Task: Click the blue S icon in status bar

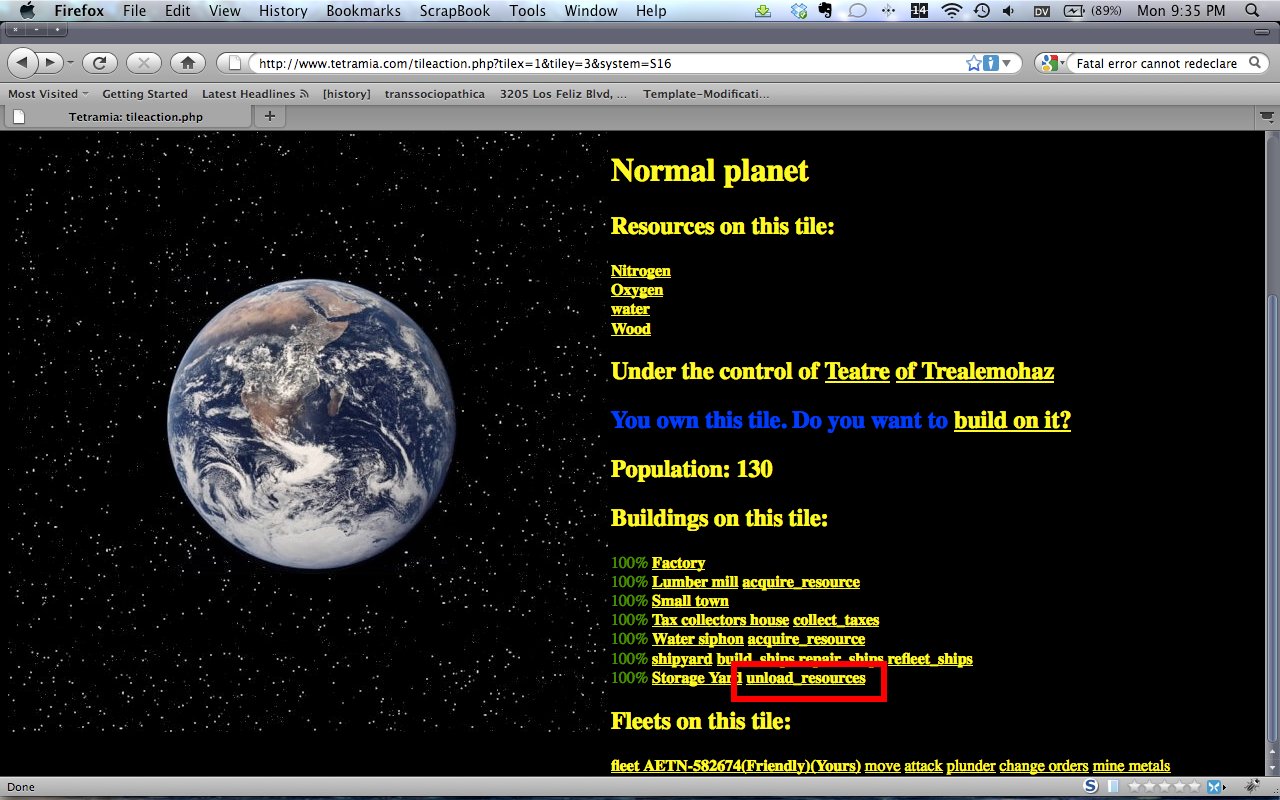Action: pyautogui.click(x=1090, y=787)
